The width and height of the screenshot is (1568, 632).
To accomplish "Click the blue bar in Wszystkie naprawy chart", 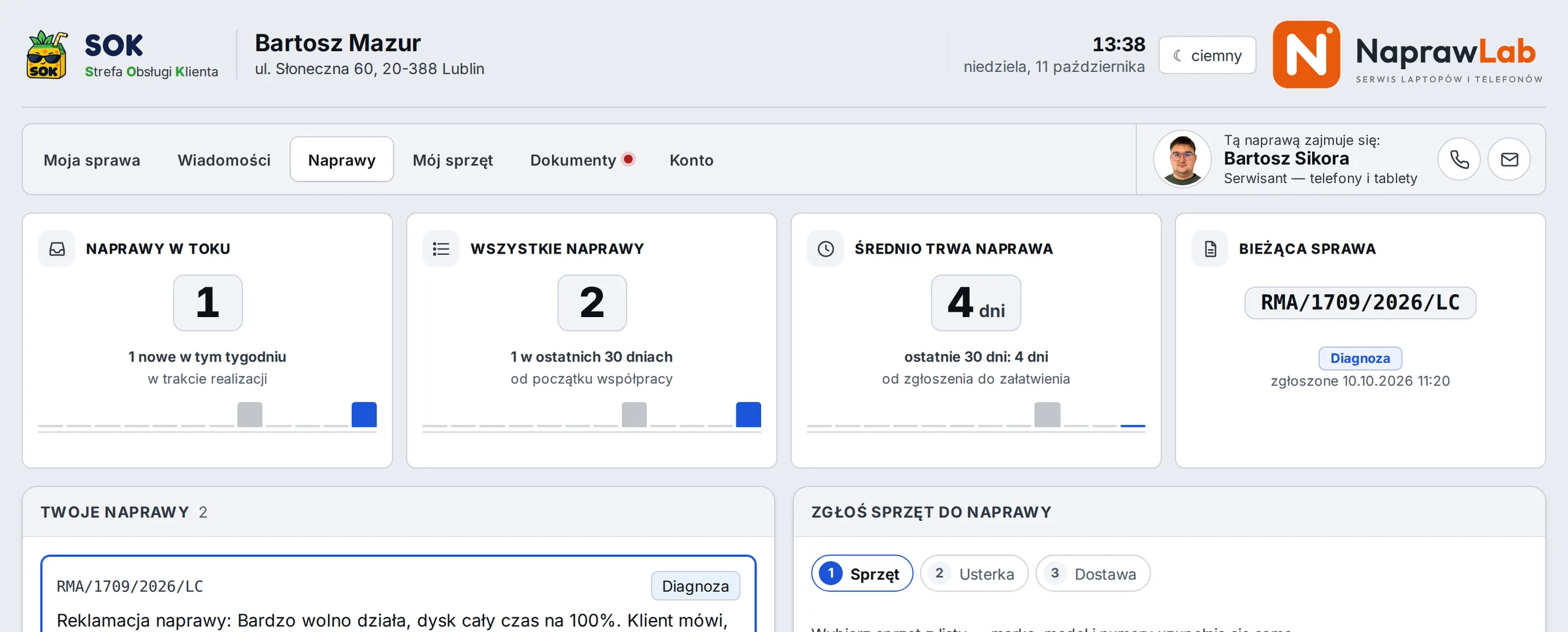I will click(748, 414).
